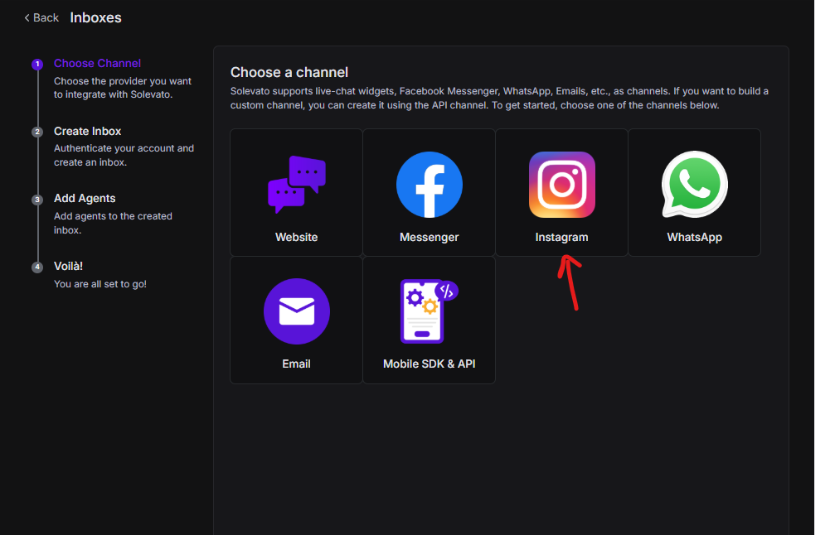
Task: Select step 1 circle for Choose Channel
Action: tap(37, 64)
